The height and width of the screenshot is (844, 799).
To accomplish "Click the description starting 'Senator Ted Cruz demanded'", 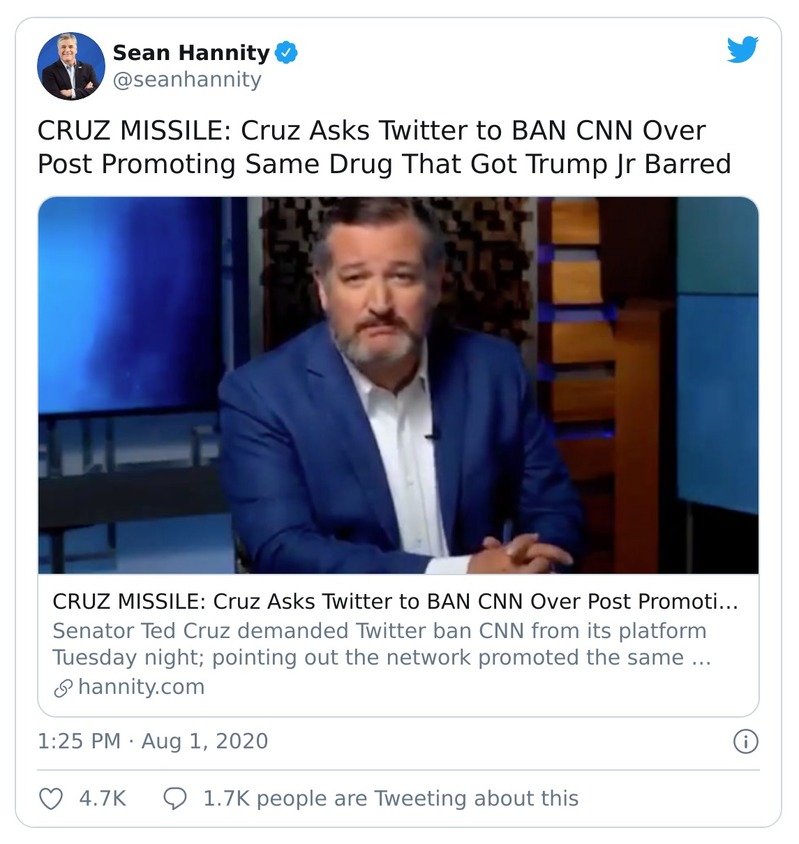I will [x=380, y=645].
